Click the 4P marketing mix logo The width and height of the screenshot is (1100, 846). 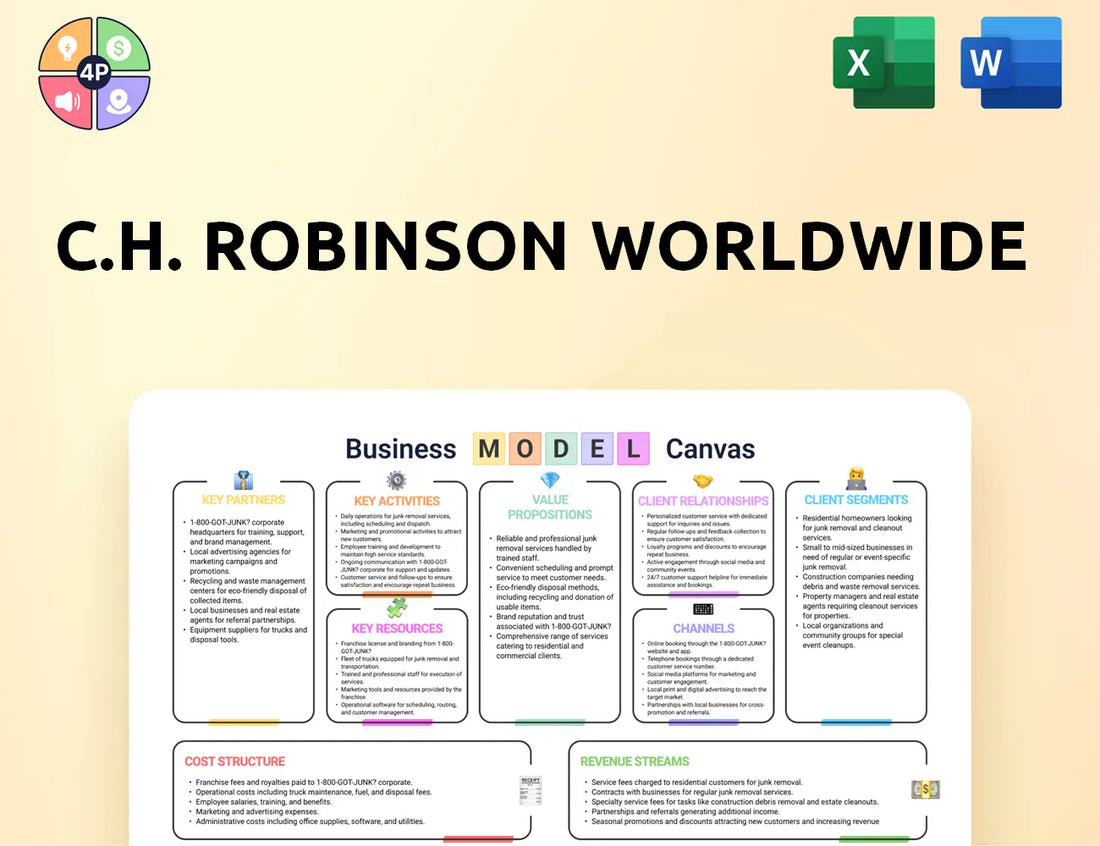(x=94, y=73)
